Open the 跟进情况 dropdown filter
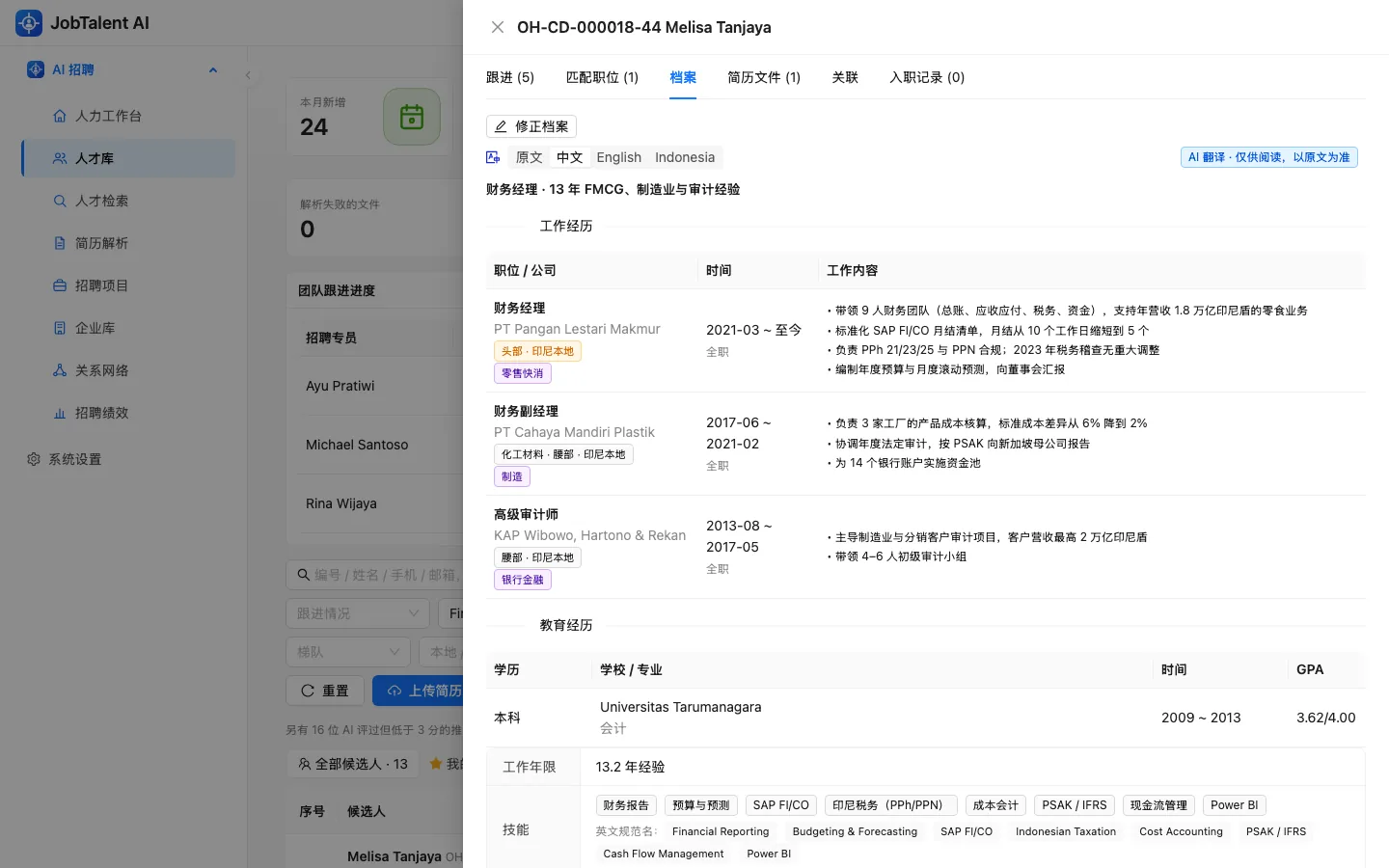This screenshot has height=868, width=1389. [x=358, y=613]
